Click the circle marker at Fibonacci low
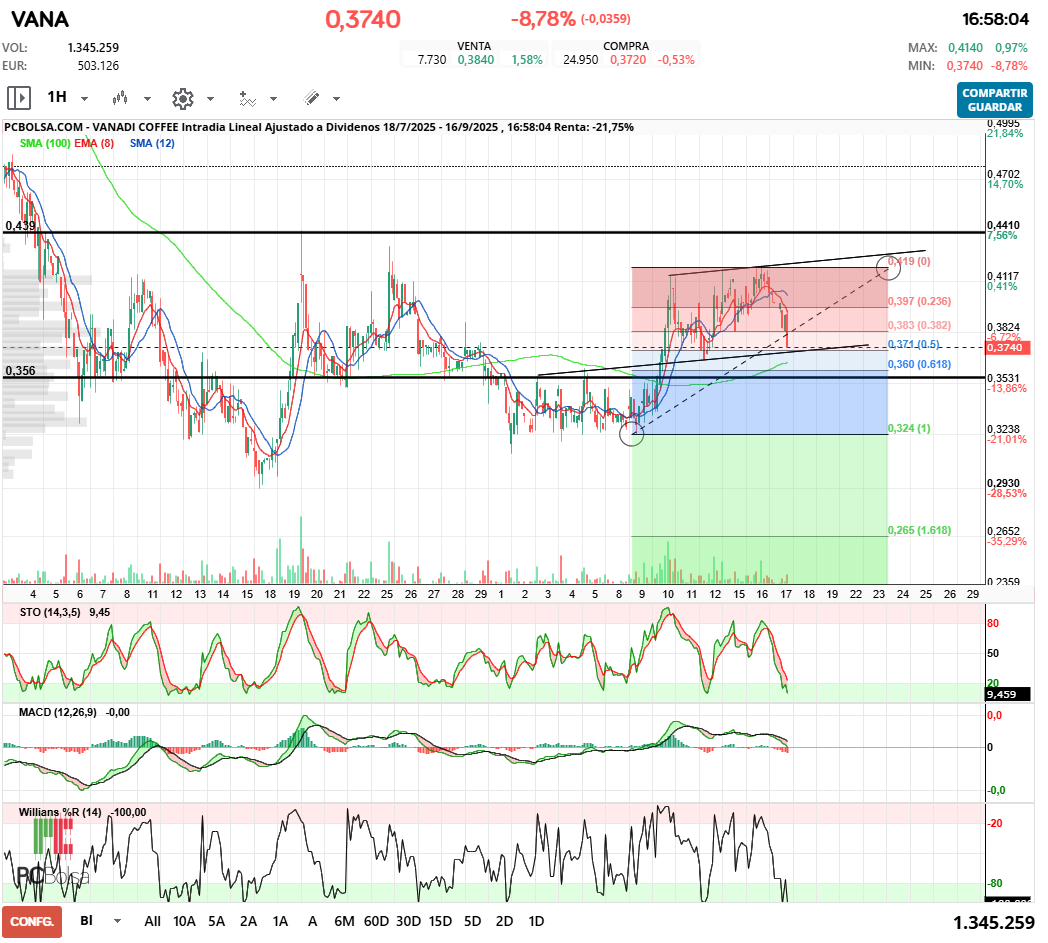1048x943 pixels. pyautogui.click(x=631, y=433)
